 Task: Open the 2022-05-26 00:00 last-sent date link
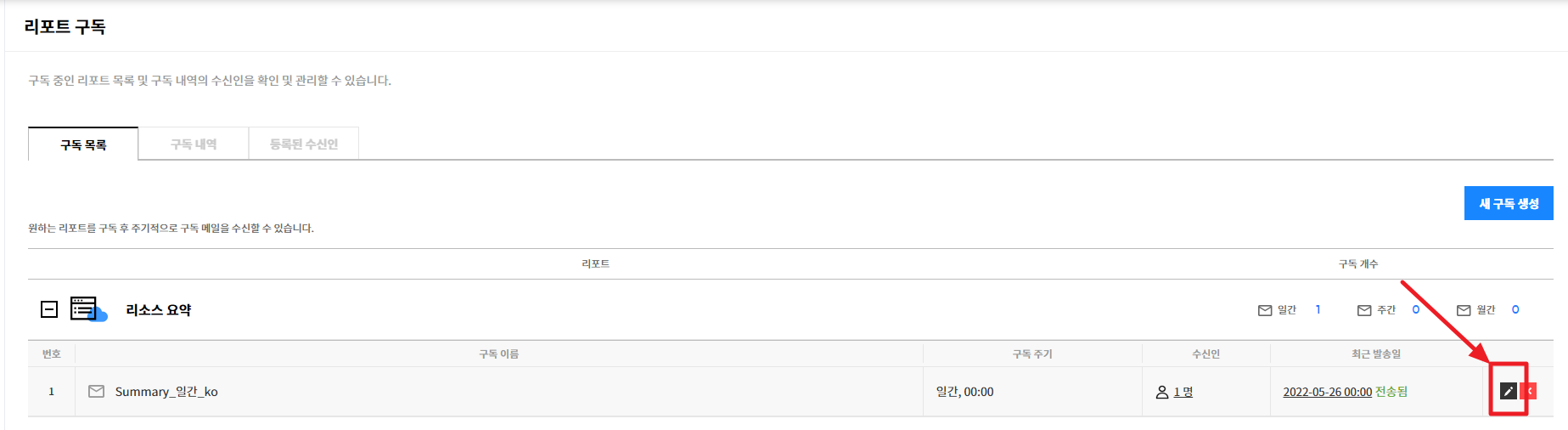1327,392
